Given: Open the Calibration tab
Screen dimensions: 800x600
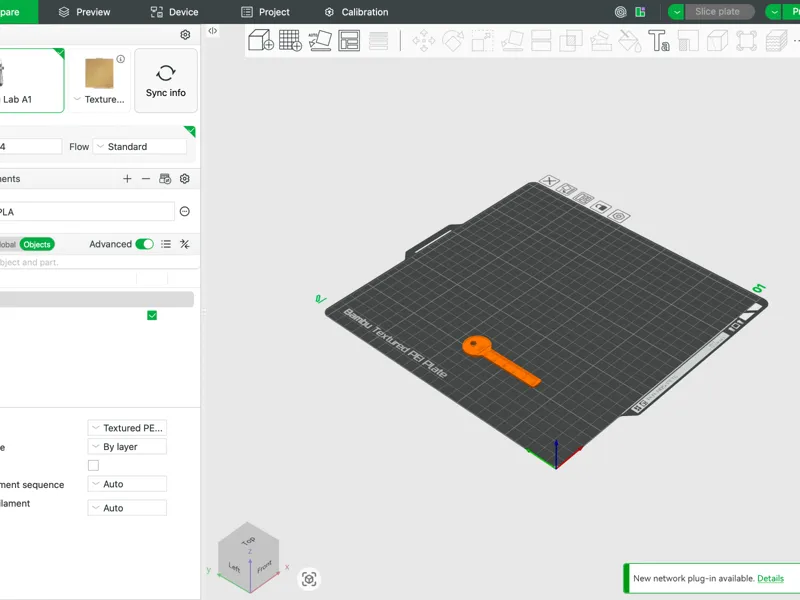Looking at the screenshot, I should (357, 12).
